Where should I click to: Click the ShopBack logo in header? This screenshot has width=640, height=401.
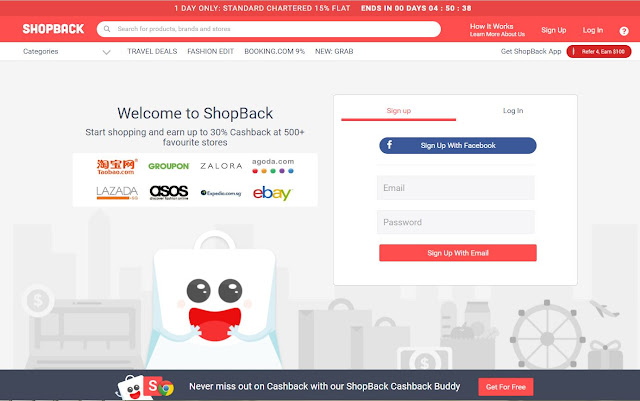click(x=53, y=29)
